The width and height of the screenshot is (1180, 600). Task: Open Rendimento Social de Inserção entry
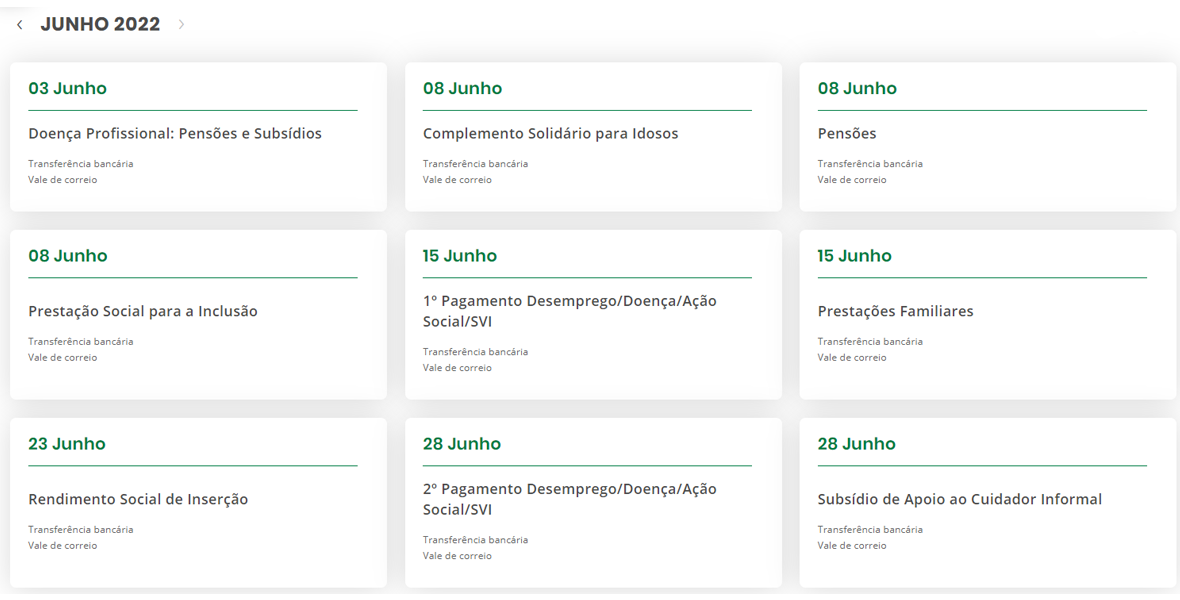pyautogui.click(x=138, y=499)
